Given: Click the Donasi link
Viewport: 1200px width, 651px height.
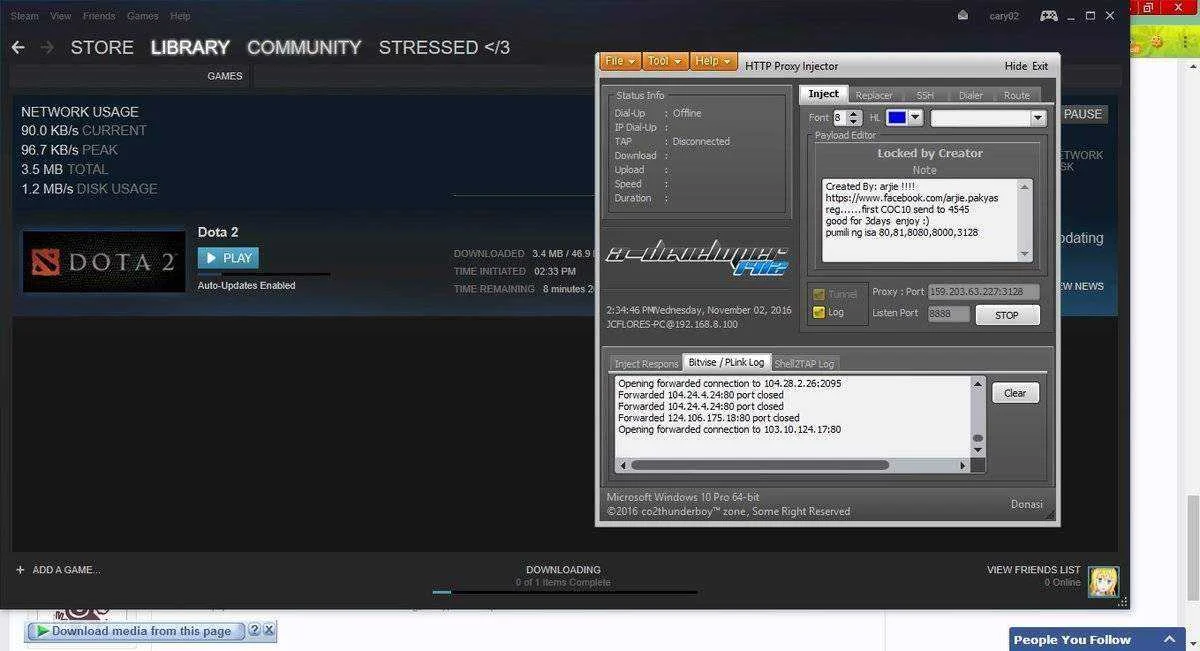Looking at the screenshot, I should [x=1027, y=504].
